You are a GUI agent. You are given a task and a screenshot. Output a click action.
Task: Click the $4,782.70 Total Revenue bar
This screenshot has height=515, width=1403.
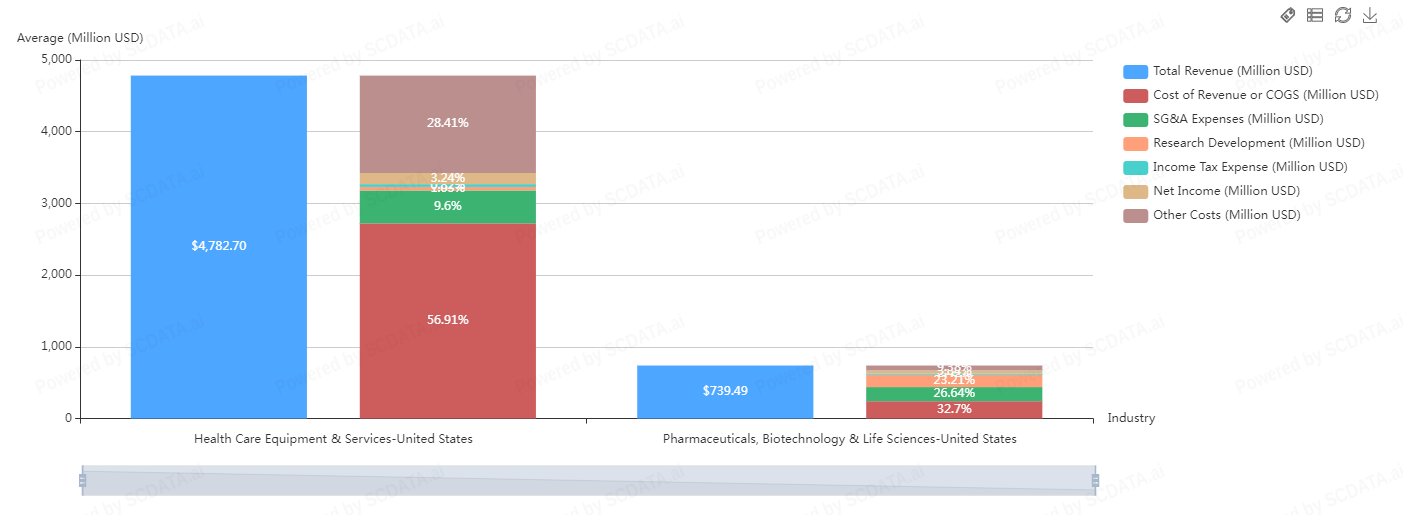click(x=218, y=245)
